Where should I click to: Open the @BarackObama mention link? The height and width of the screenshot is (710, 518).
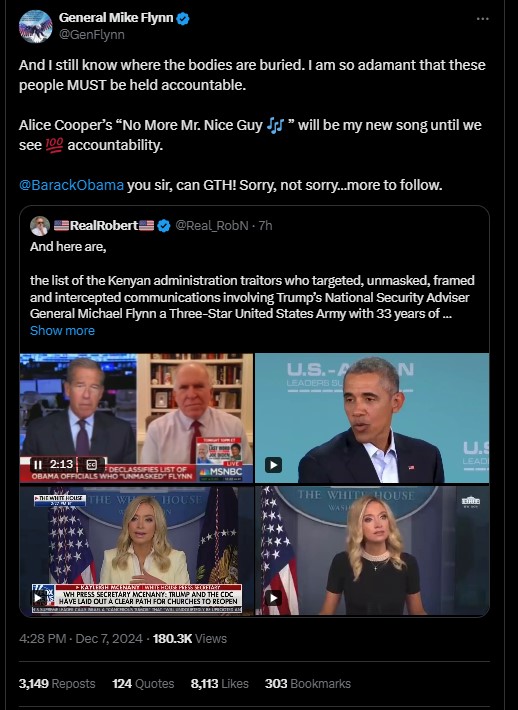(x=71, y=185)
